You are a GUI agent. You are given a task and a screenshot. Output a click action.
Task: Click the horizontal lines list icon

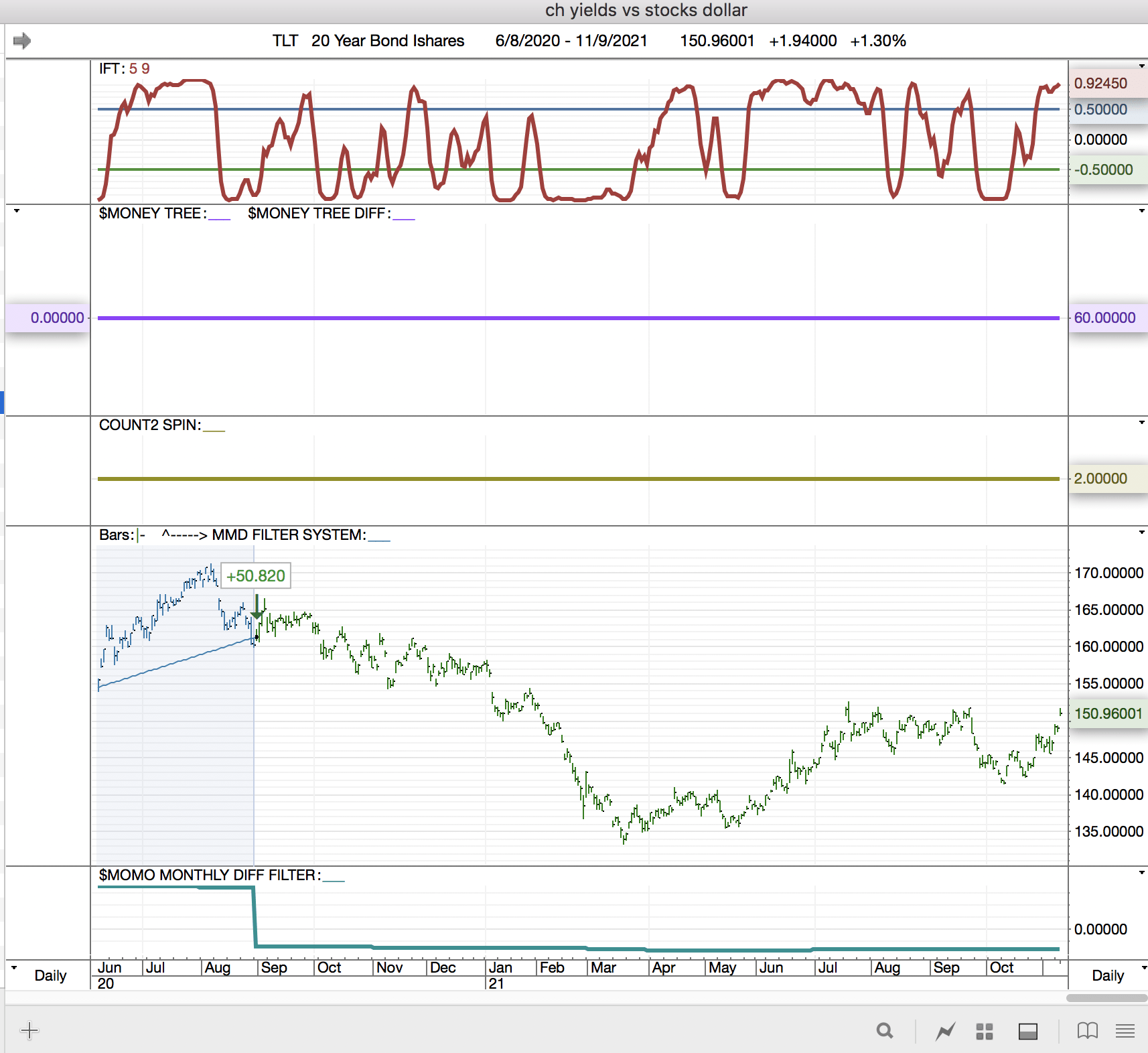point(1125,1032)
